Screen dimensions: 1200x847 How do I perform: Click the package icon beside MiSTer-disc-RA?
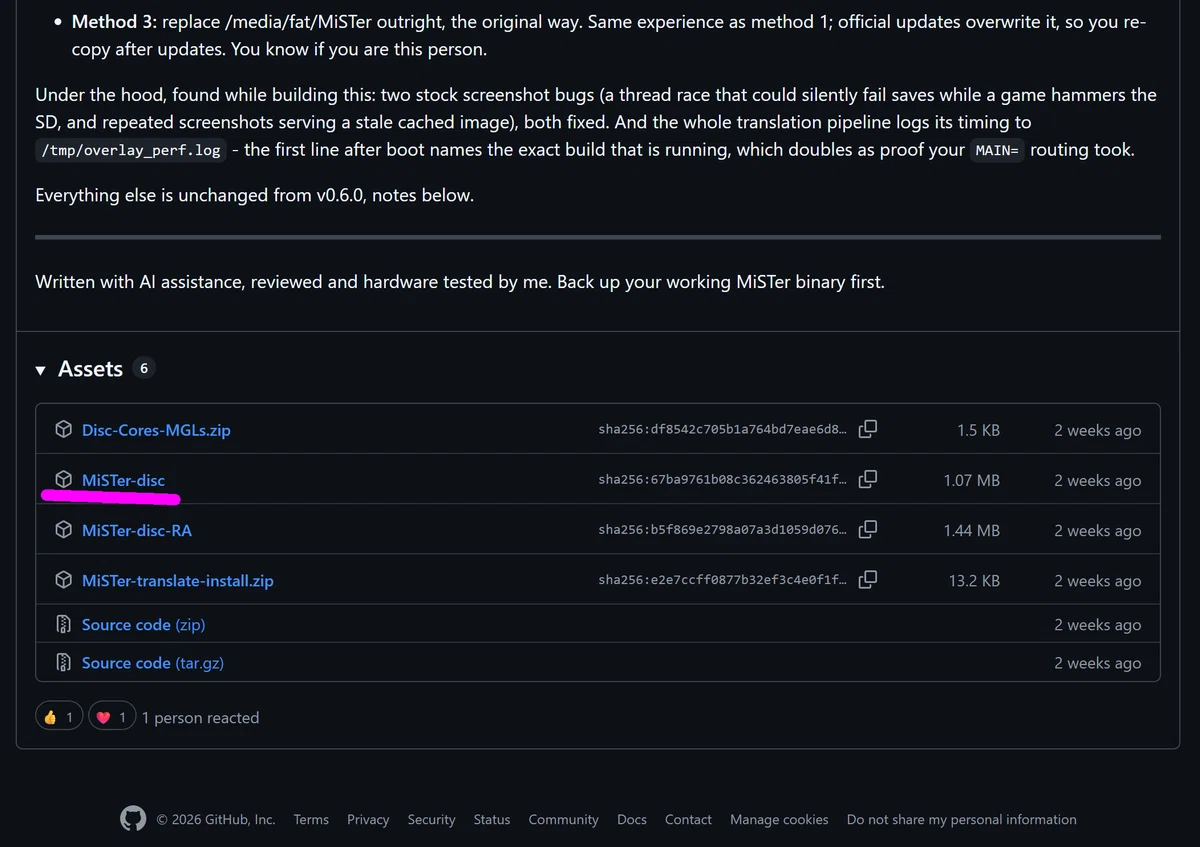point(64,530)
